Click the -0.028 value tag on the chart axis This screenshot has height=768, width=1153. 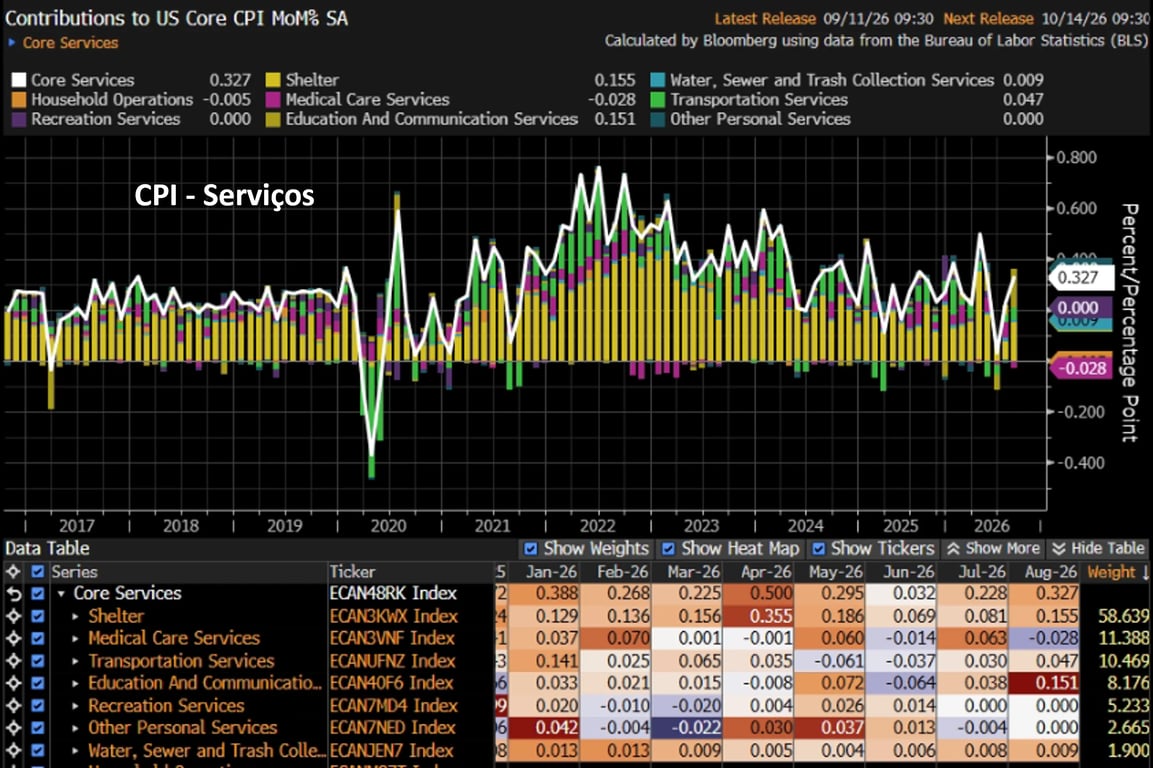(1079, 368)
